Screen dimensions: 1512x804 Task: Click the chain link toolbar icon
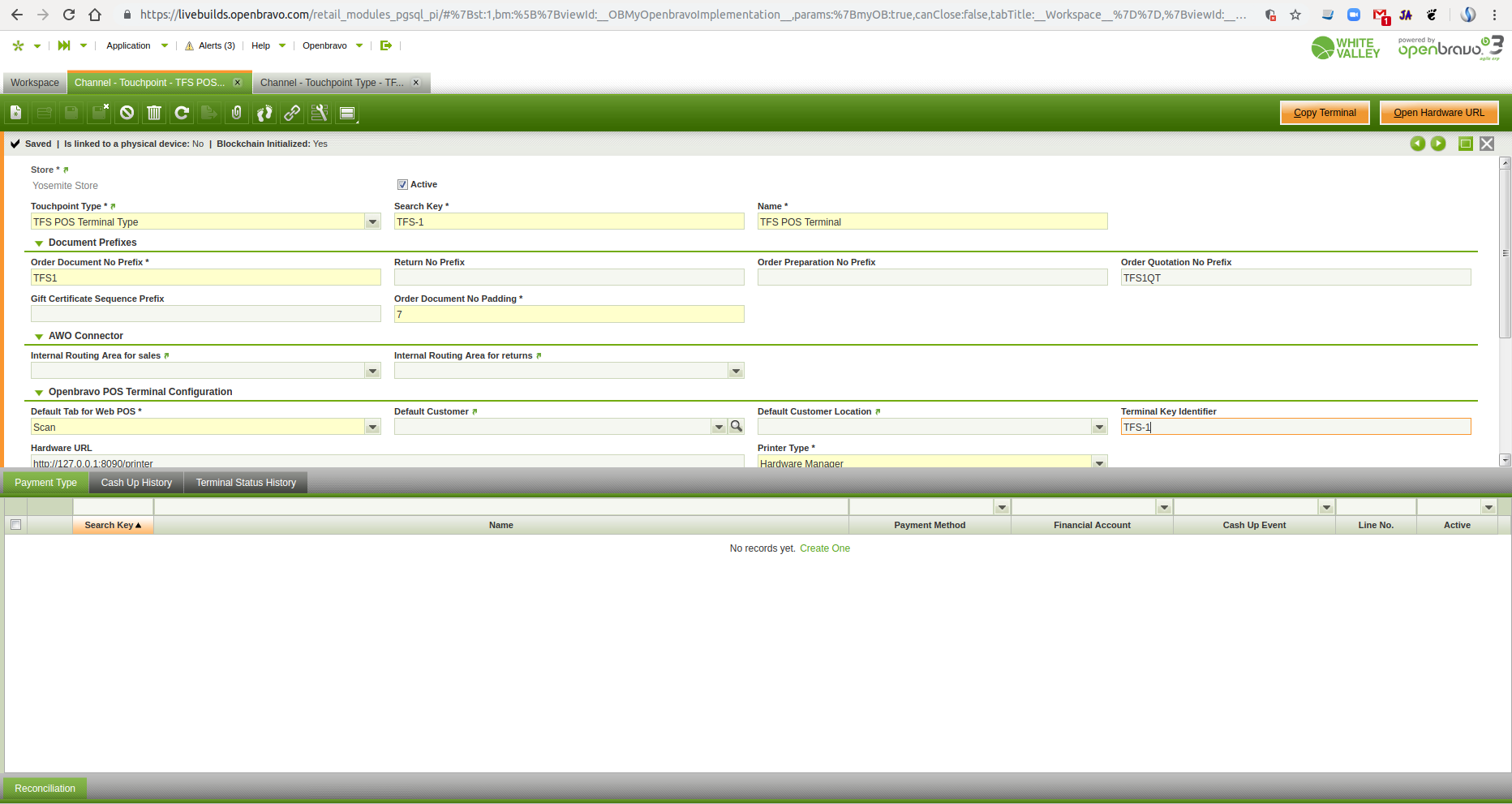[292, 113]
